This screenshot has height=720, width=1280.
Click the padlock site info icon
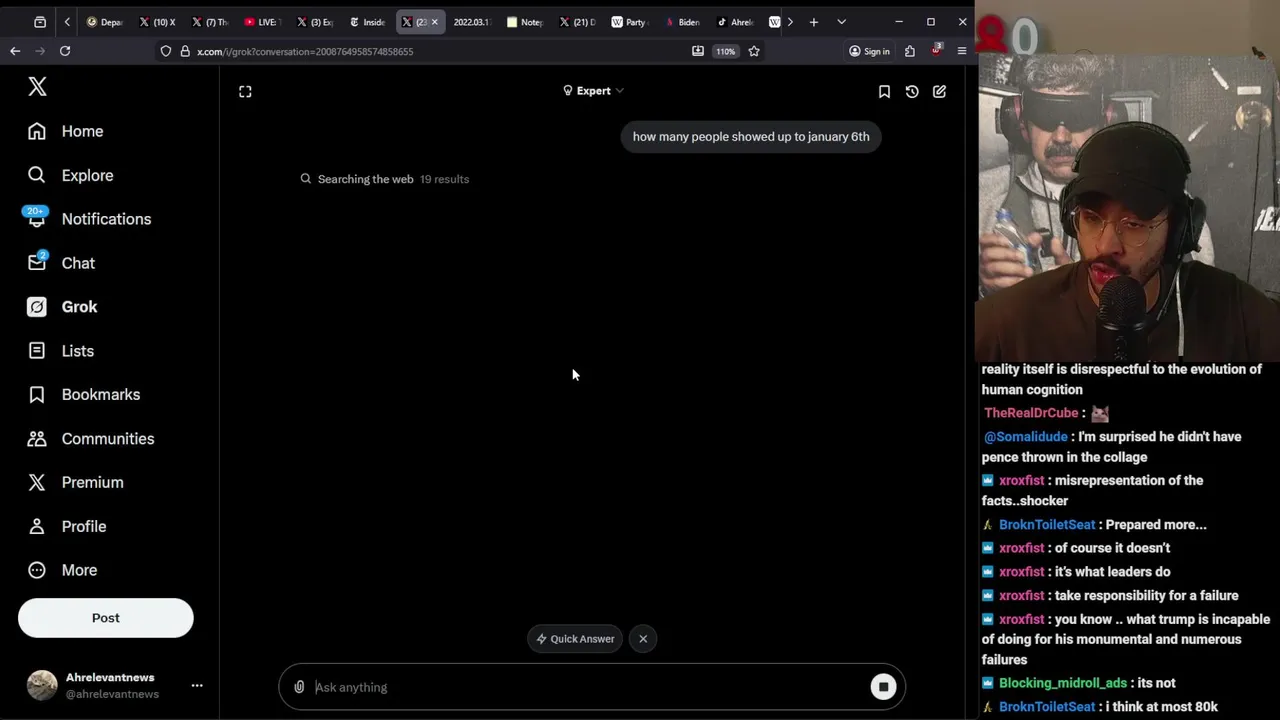pos(185,51)
